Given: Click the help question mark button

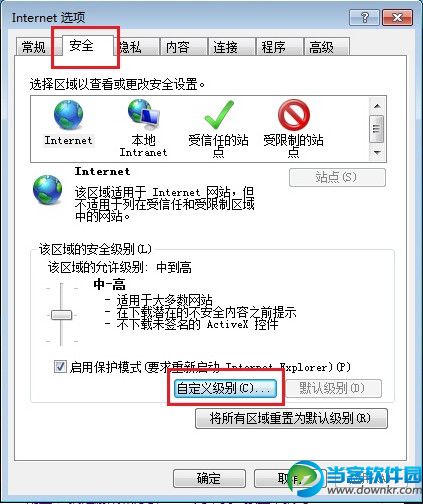Looking at the screenshot, I should click(x=364, y=17).
